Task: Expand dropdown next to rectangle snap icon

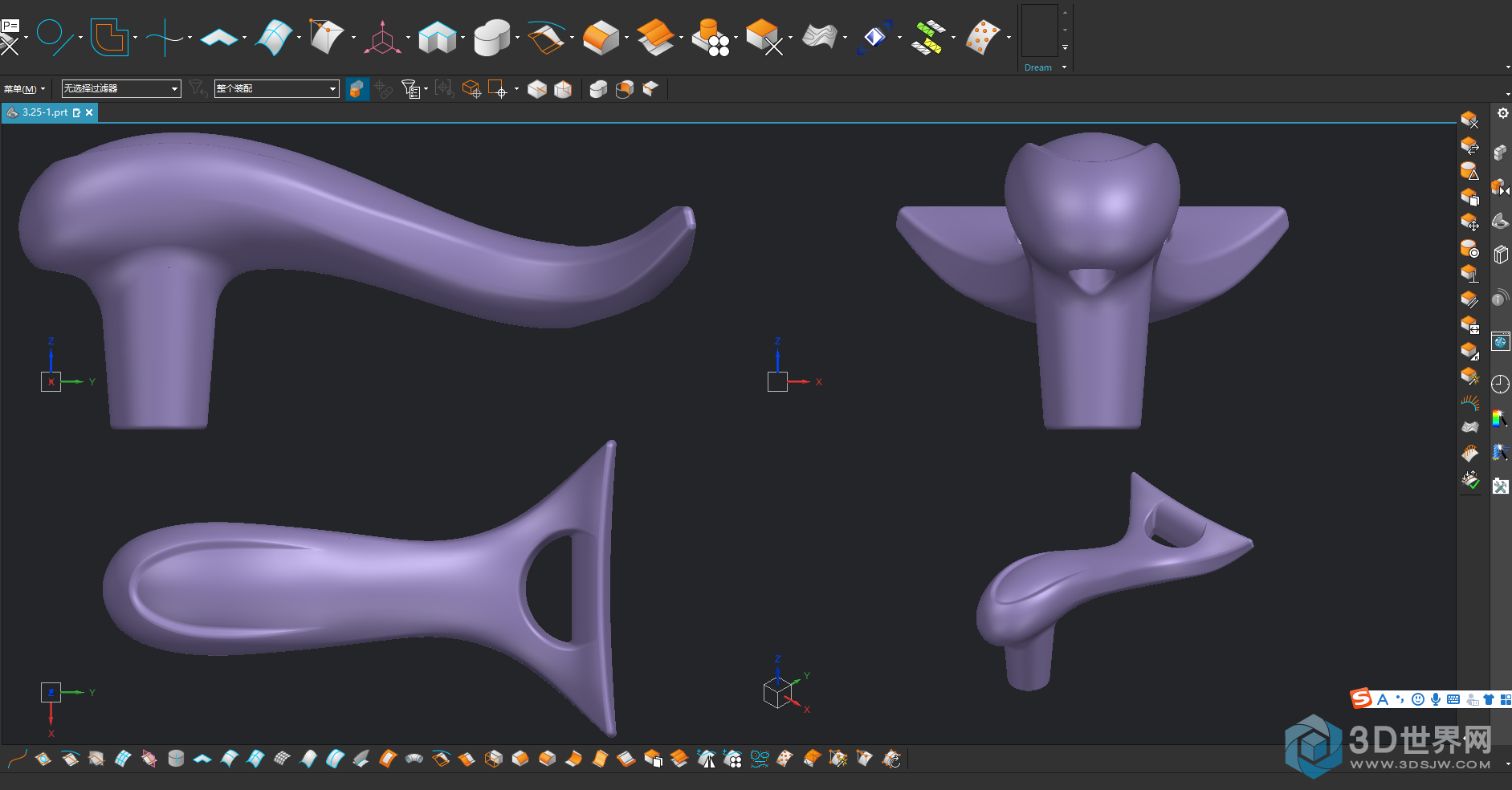Action: (x=516, y=89)
